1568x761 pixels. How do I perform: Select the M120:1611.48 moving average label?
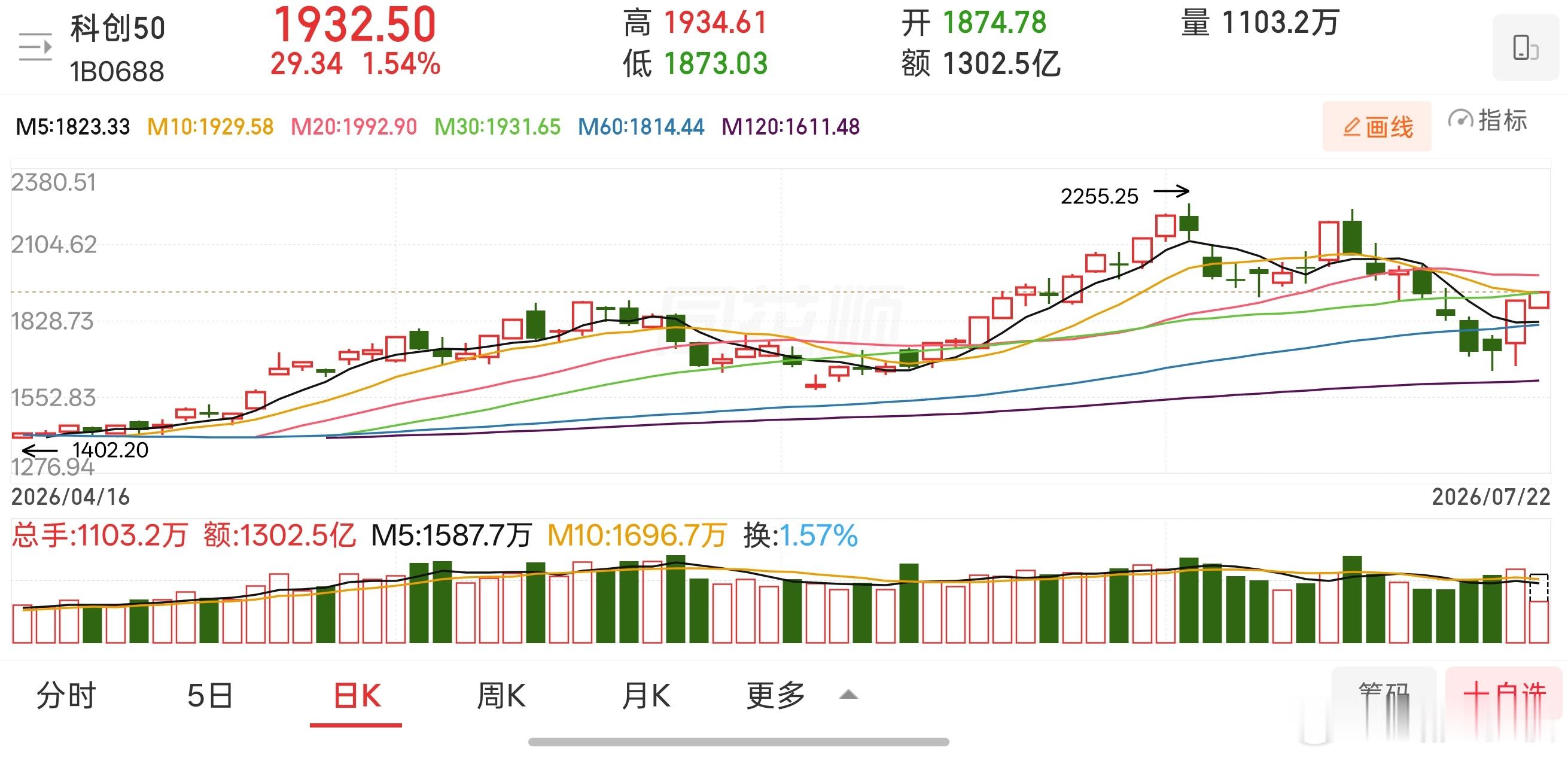[x=791, y=127]
